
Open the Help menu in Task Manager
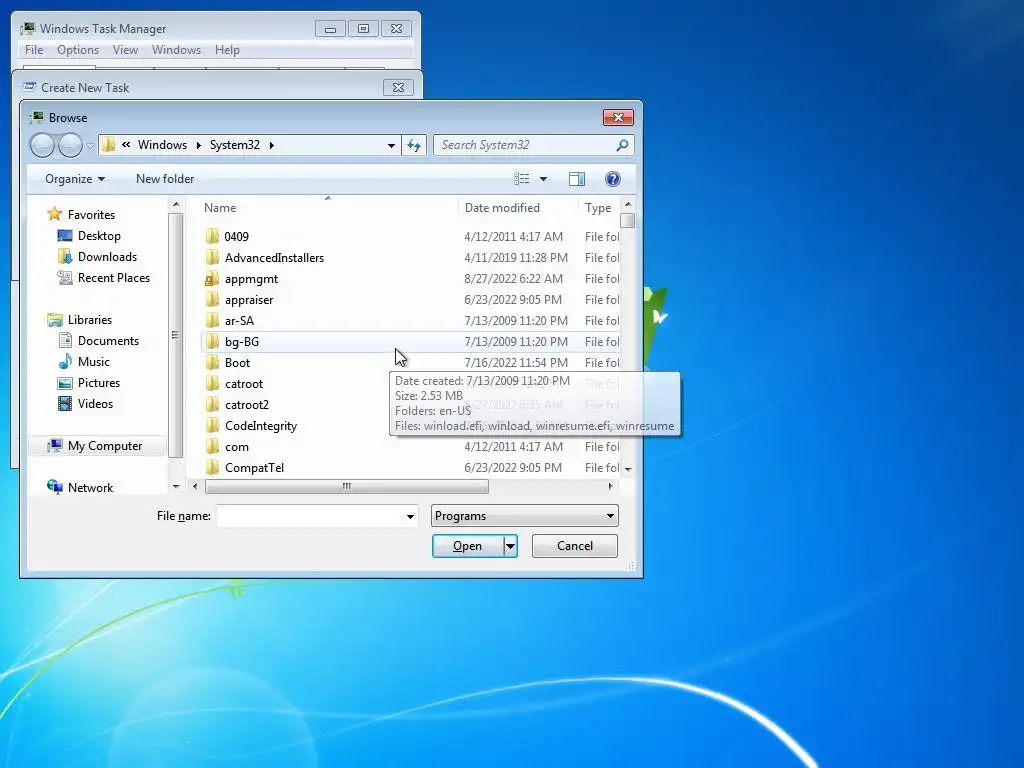pyautogui.click(x=227, y=50)
